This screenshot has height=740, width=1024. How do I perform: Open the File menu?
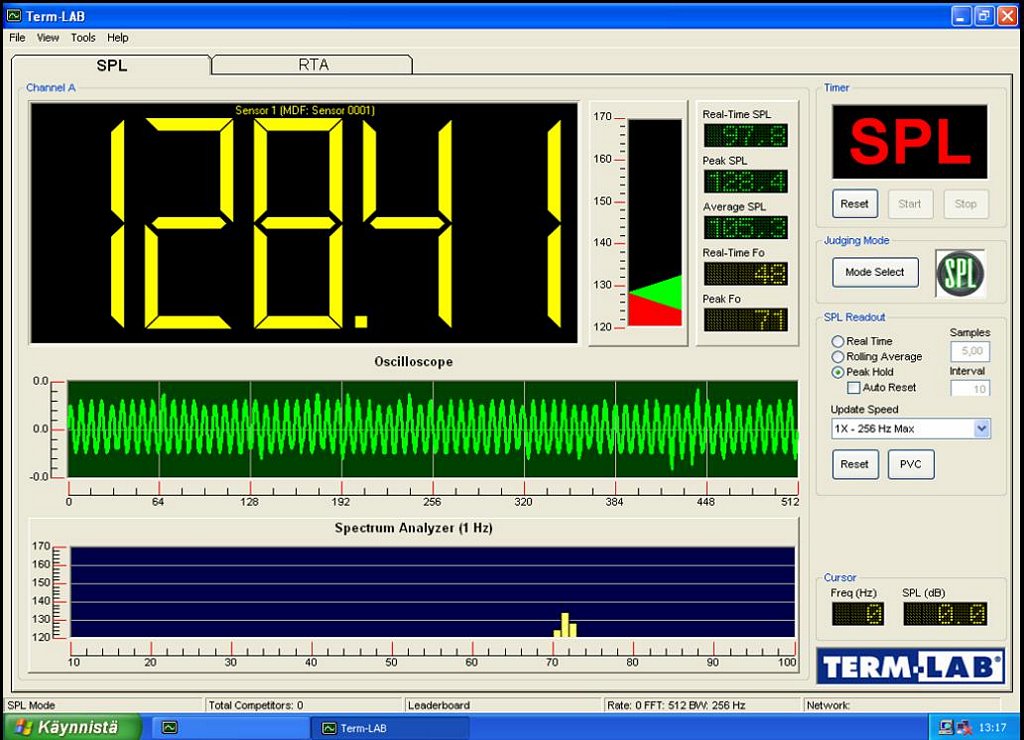tap(17, 38)
